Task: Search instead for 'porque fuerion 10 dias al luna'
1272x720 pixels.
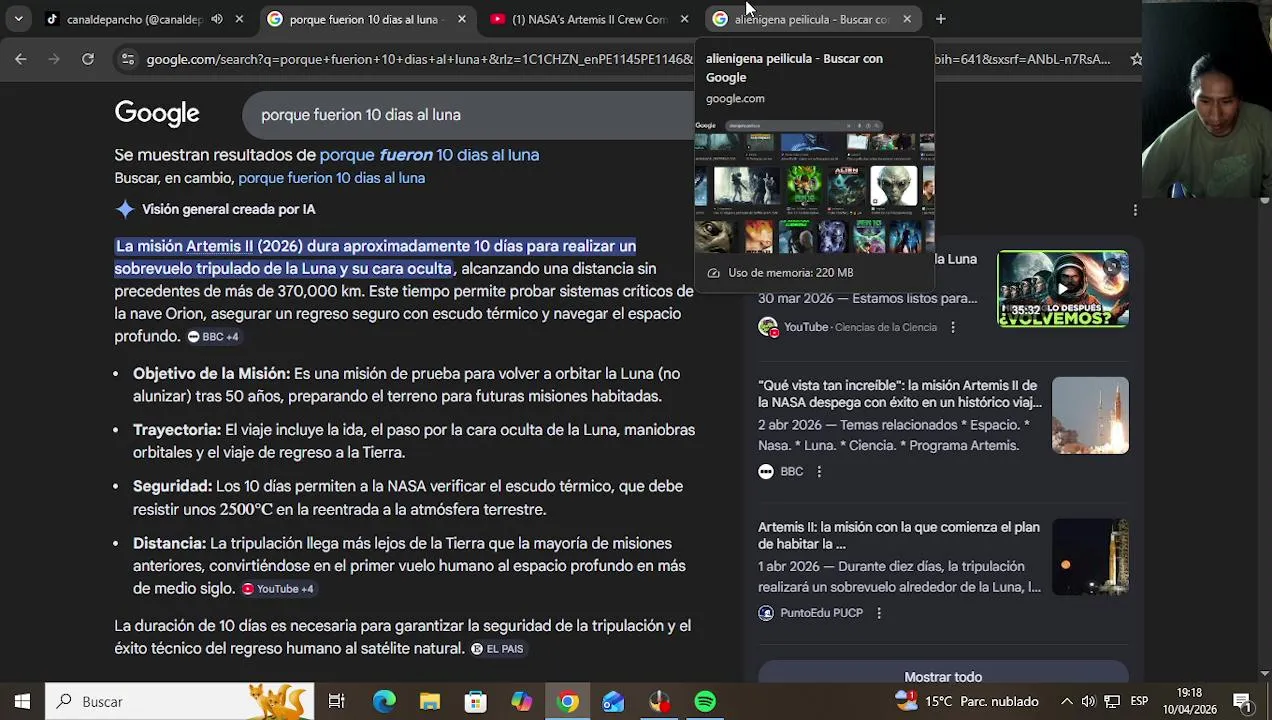Action: coord(331,178)
